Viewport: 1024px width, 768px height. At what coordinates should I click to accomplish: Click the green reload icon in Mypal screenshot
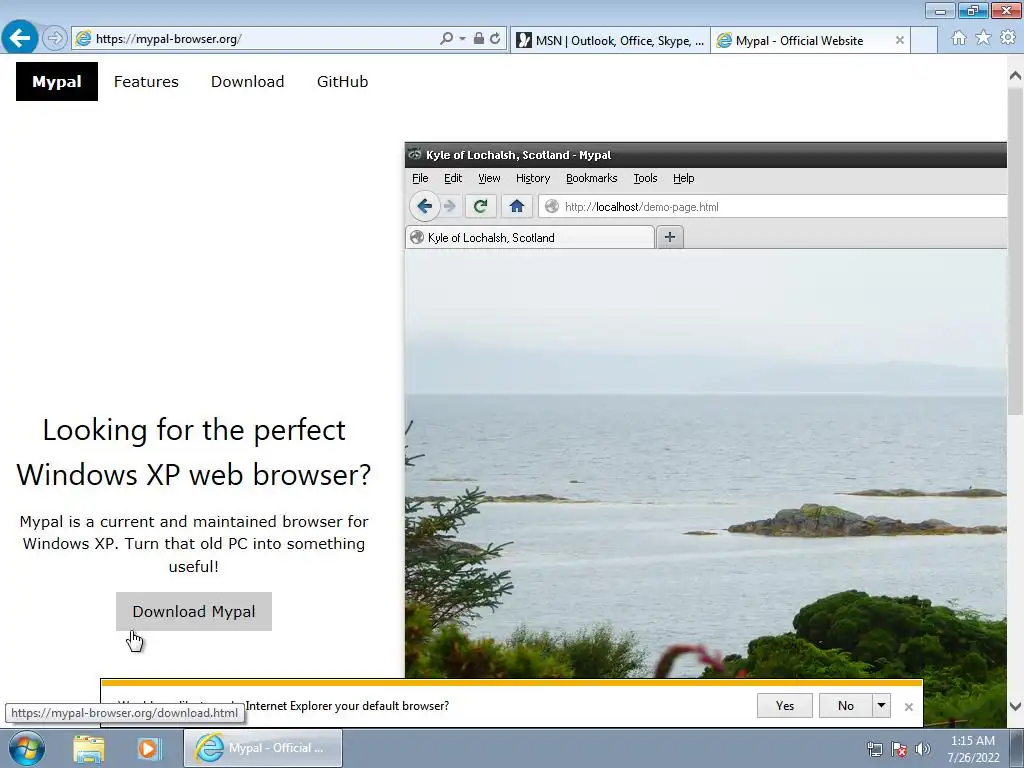pos(481,206)
